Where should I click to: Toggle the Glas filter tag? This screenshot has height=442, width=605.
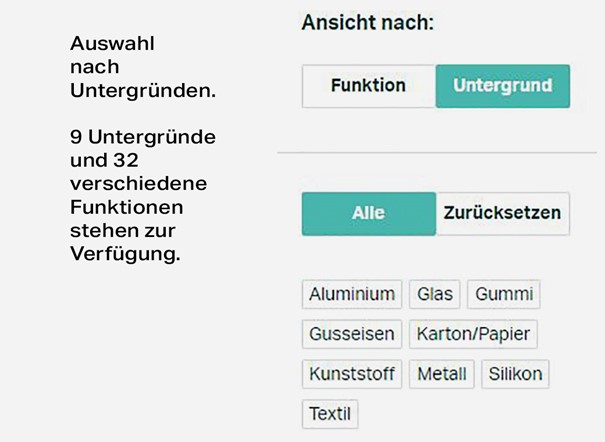tap(434, 294)
